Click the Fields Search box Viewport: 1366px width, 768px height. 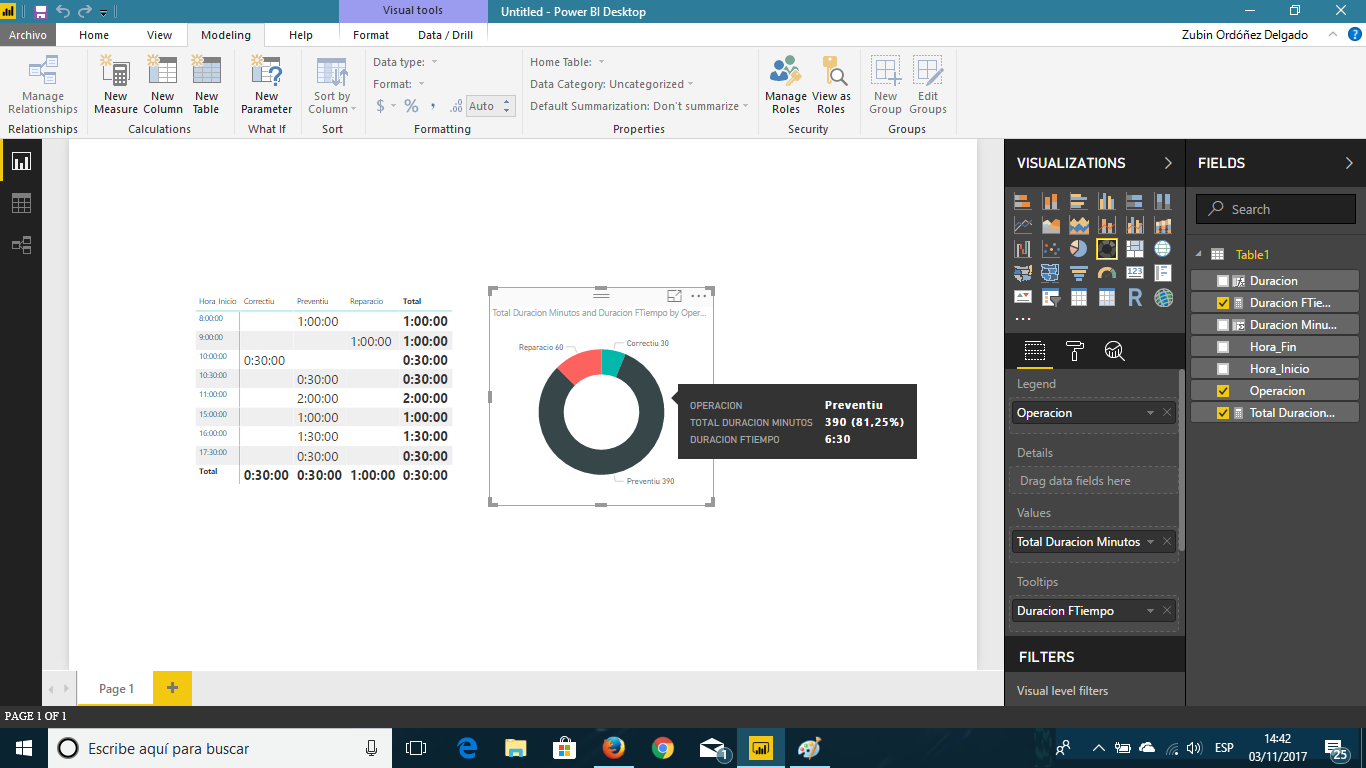coord(1275,209)
